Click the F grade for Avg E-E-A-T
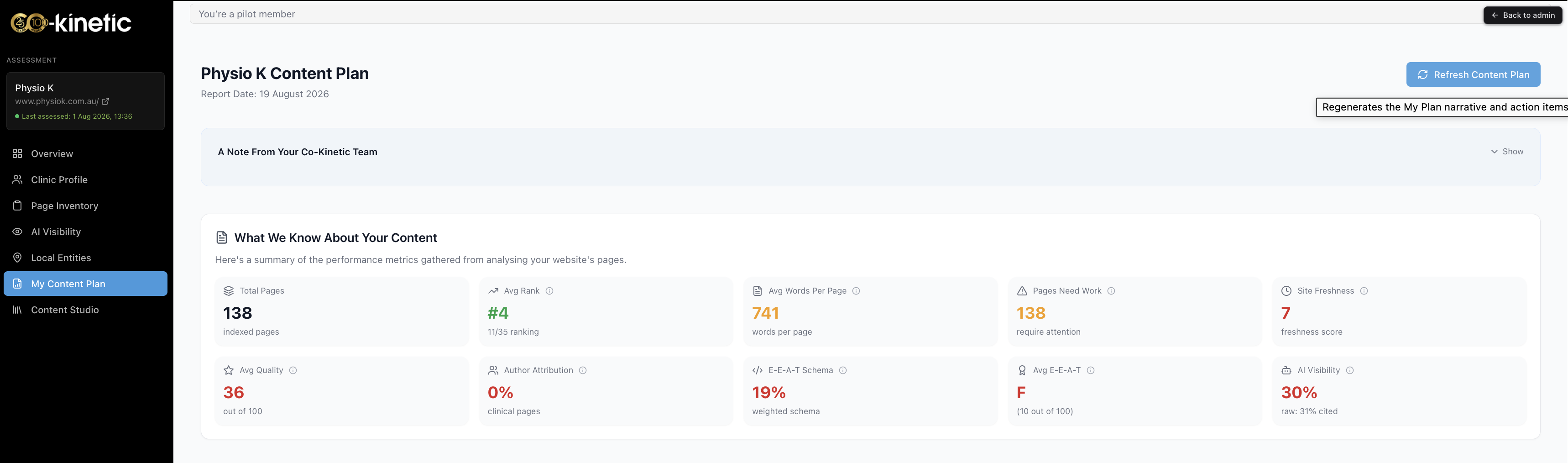The image size is (1568, 463). pyautogui.click(x=1021, y=392)
